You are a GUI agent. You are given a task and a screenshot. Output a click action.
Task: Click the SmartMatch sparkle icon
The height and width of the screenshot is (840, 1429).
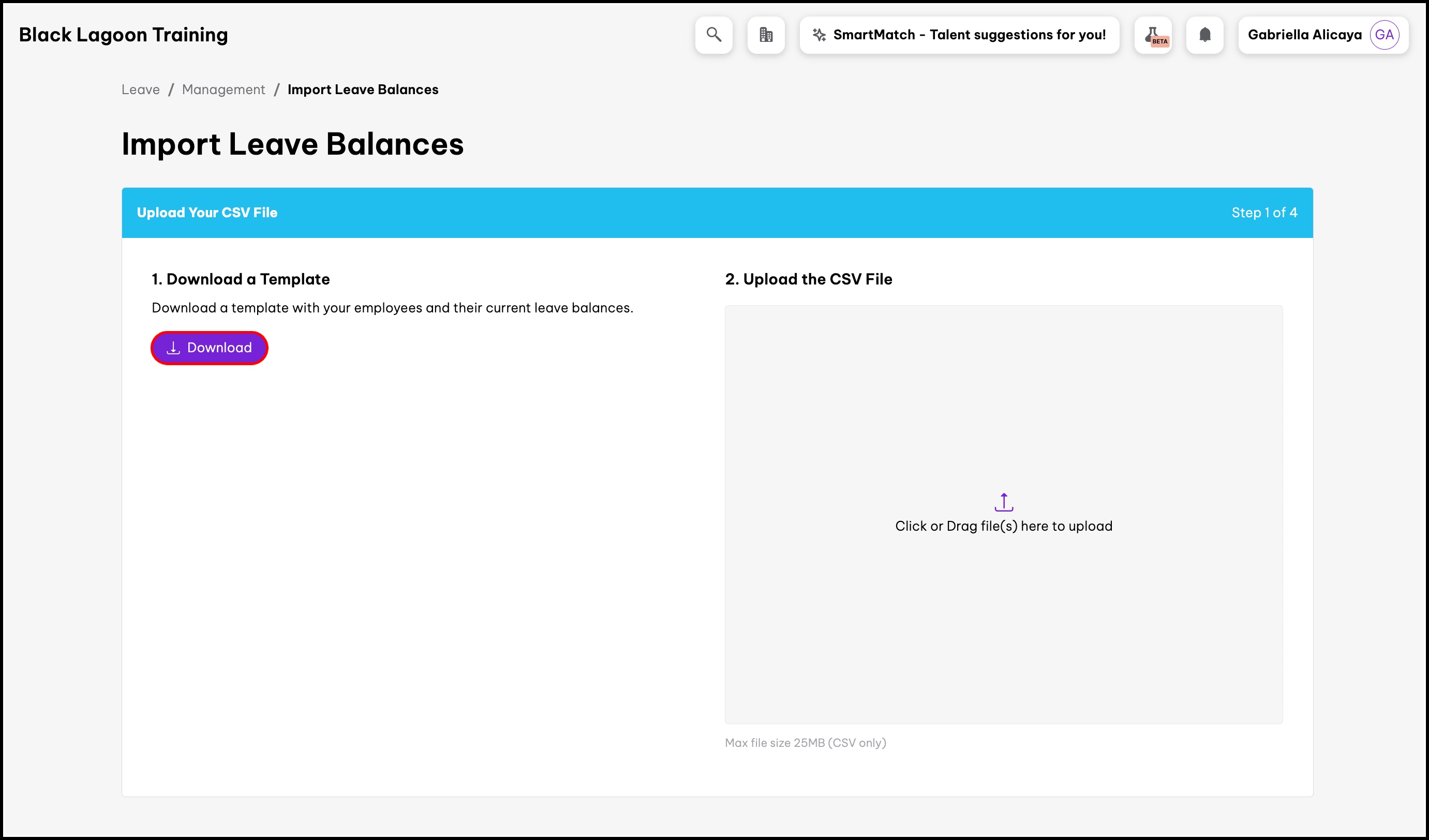click(x=819, y=35)
